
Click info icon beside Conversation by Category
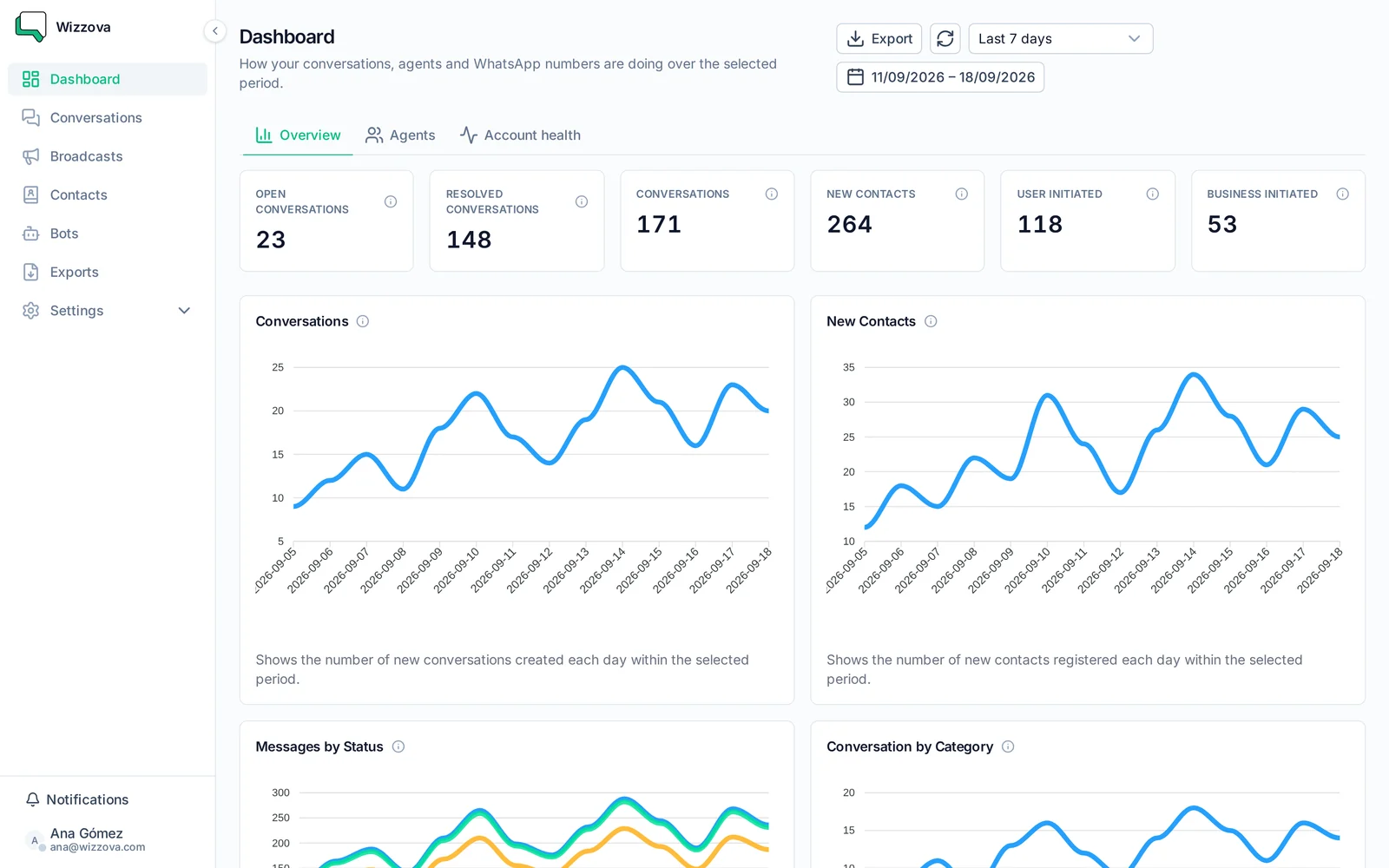pos(1008,746)
